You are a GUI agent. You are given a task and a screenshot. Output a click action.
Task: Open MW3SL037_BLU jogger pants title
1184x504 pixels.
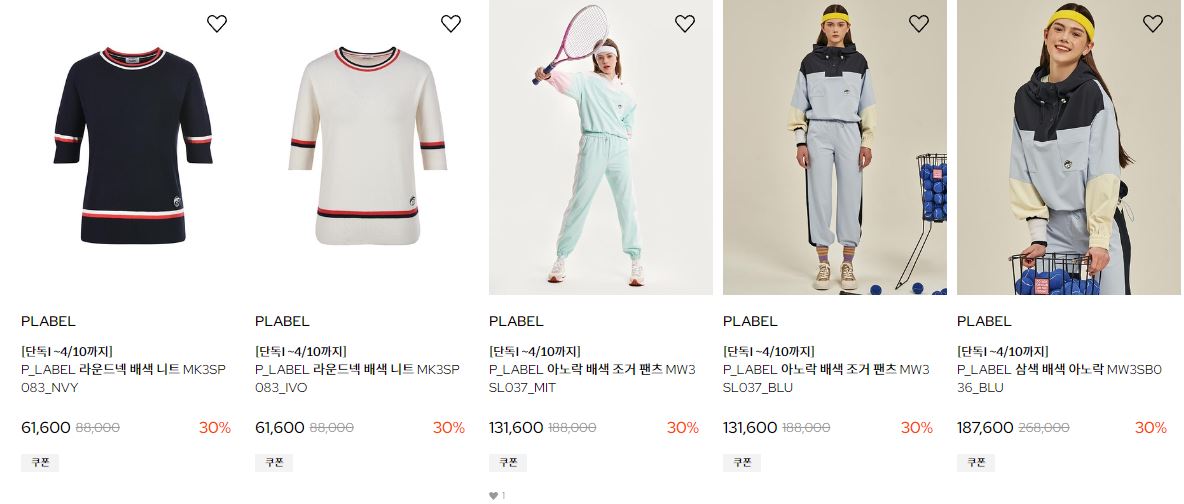pyautogui.click(x=827, y=379)
